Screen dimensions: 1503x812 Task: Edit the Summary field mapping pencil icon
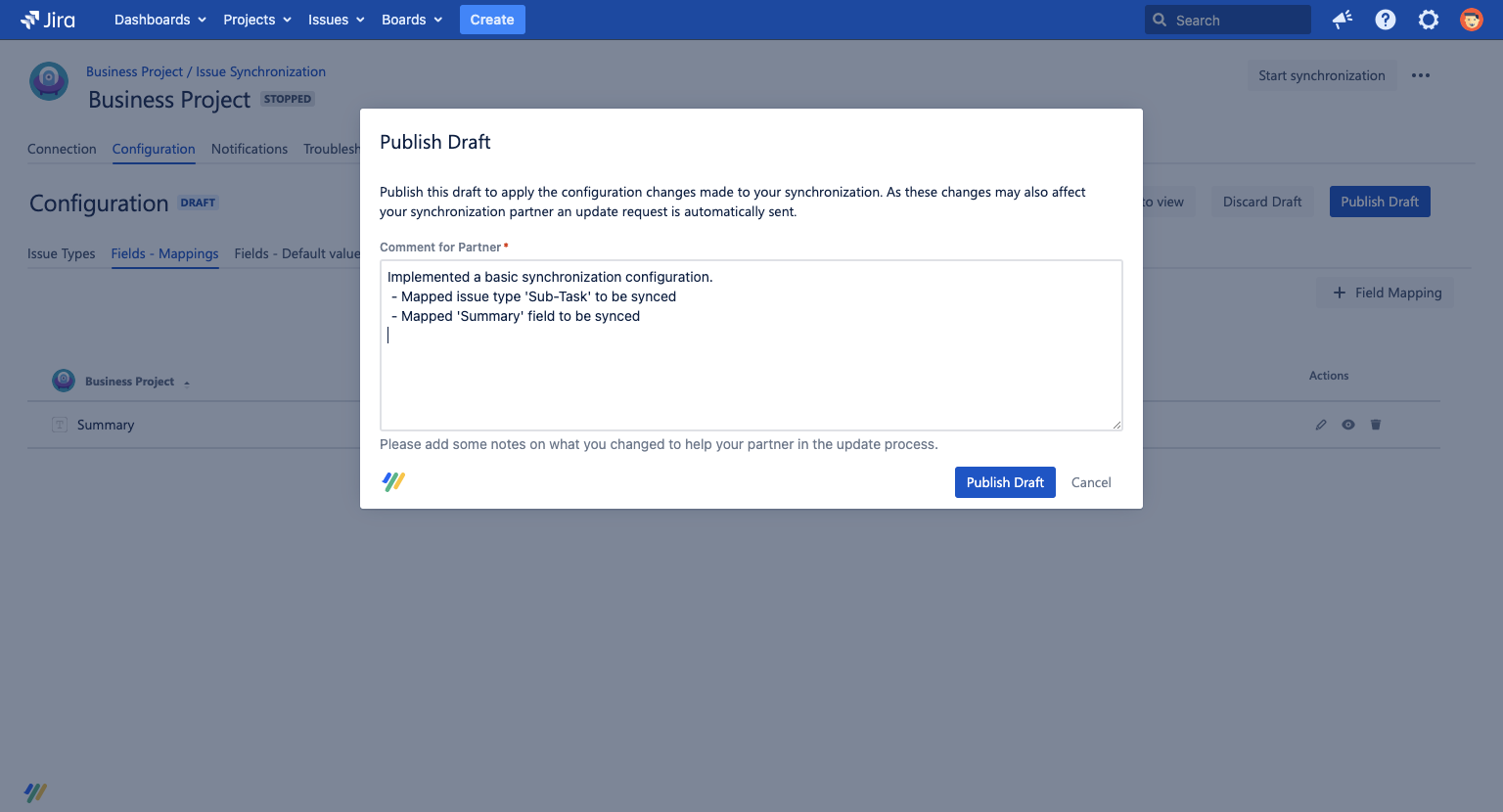point(1321,425)
